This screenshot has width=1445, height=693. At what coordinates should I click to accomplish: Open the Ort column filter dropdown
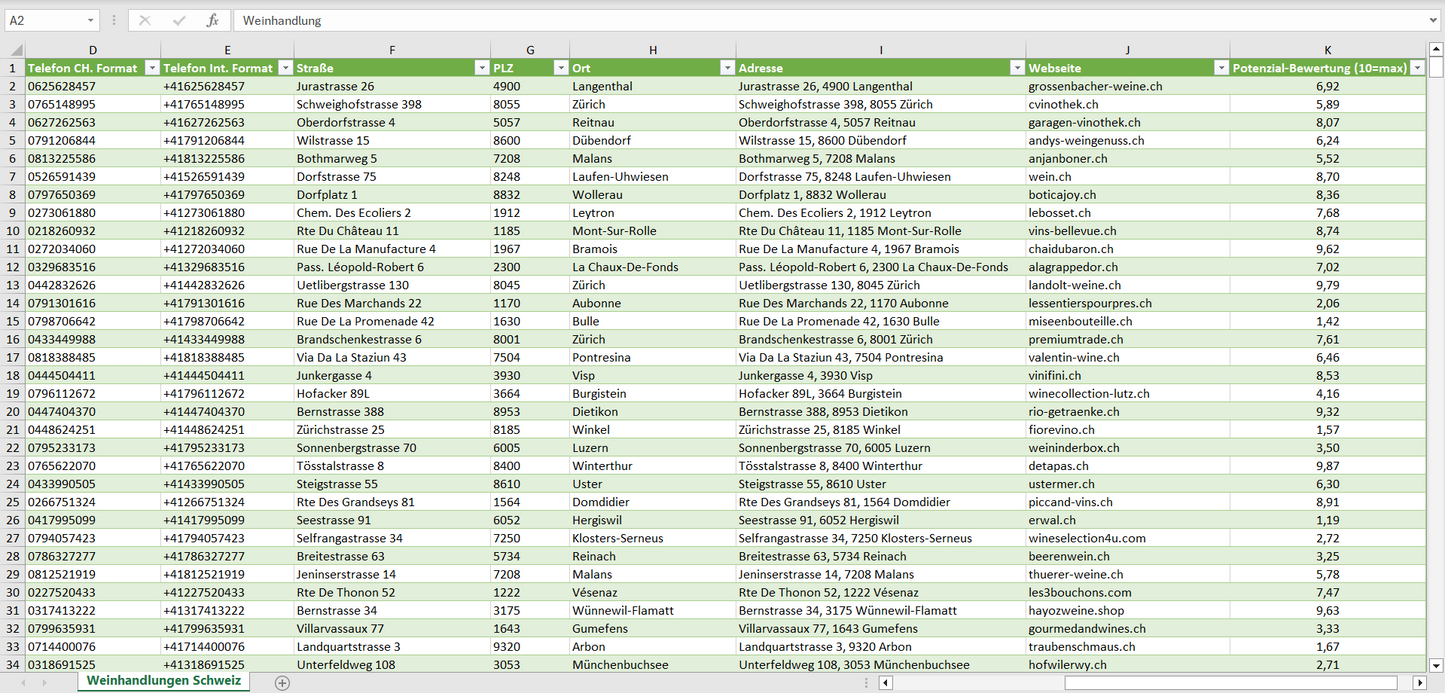[x=726, y=68]
